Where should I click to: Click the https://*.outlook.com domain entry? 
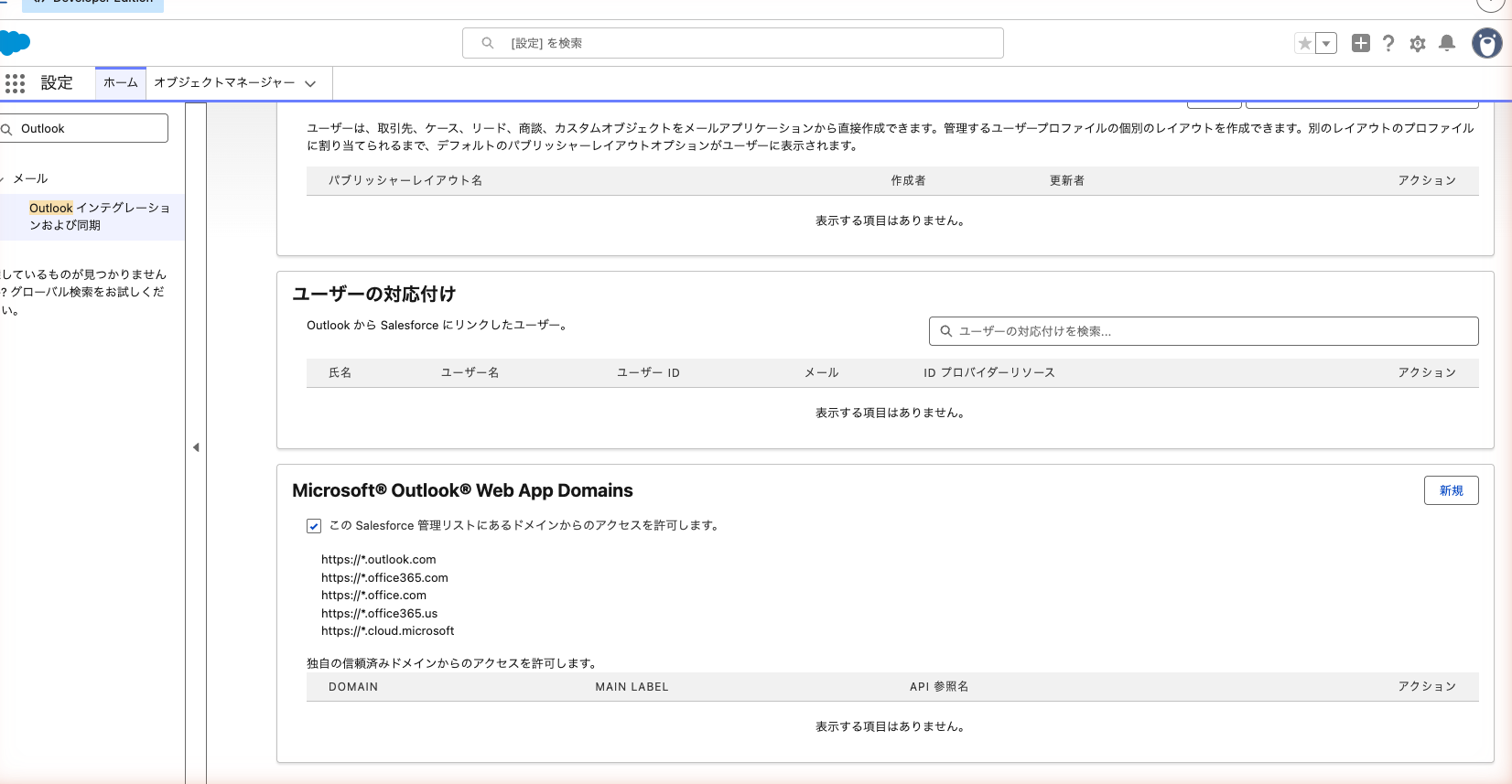pos(379,560)
